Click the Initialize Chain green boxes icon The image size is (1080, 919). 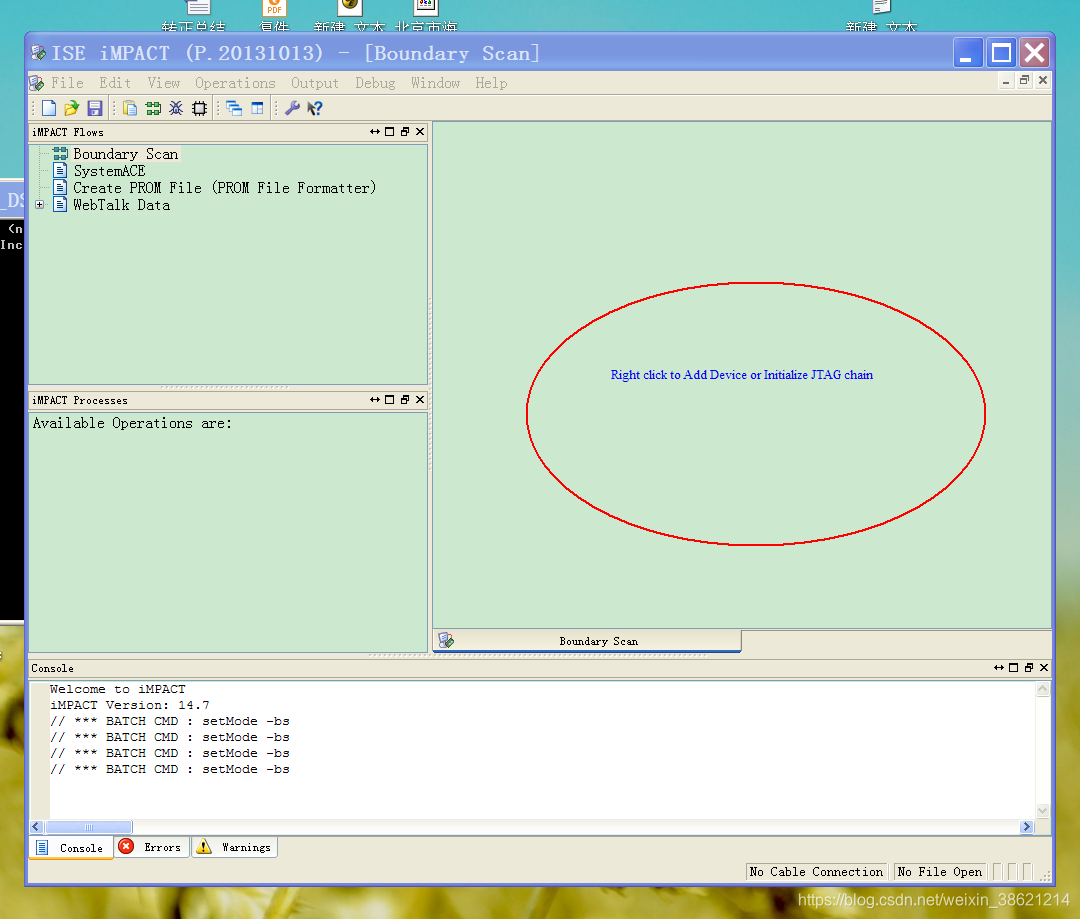coord(153,108)
